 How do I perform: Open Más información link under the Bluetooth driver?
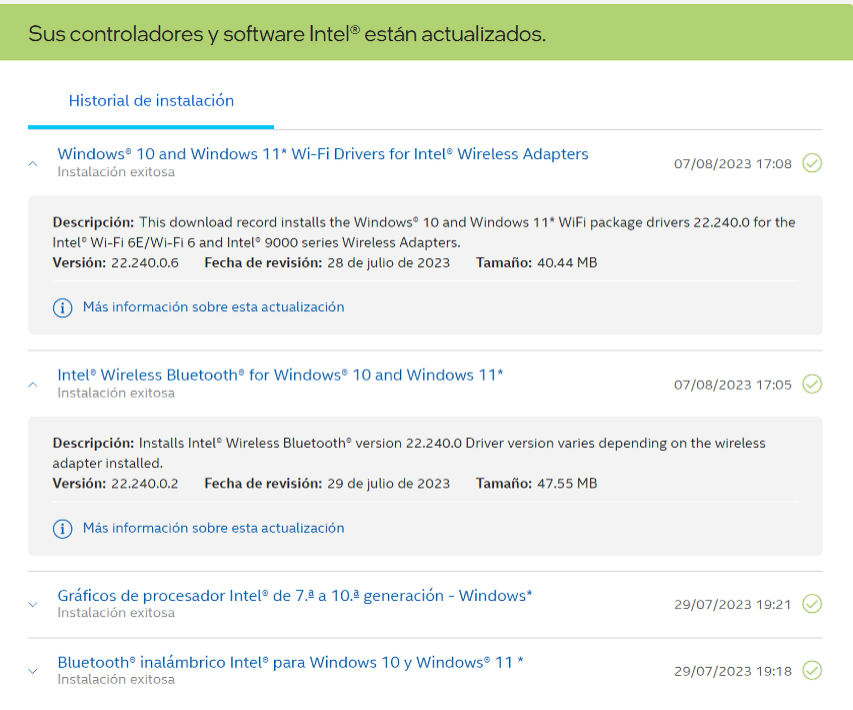213,528
